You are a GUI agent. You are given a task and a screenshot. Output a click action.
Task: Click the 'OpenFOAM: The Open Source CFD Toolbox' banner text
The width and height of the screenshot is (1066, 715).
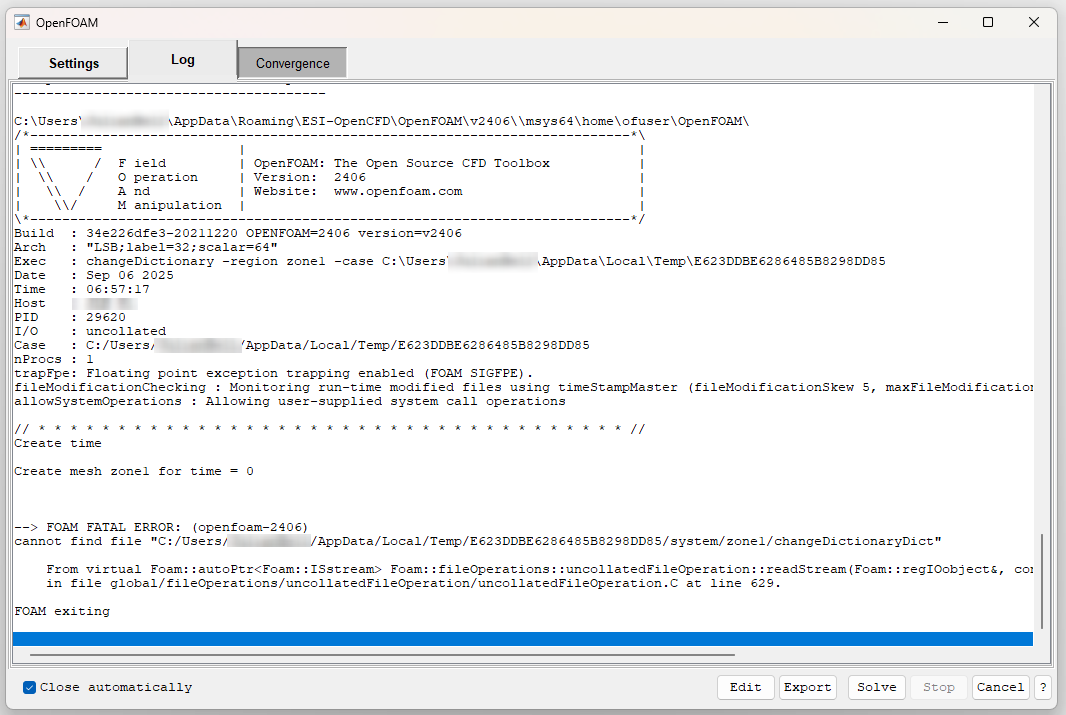tap(402, 164)
